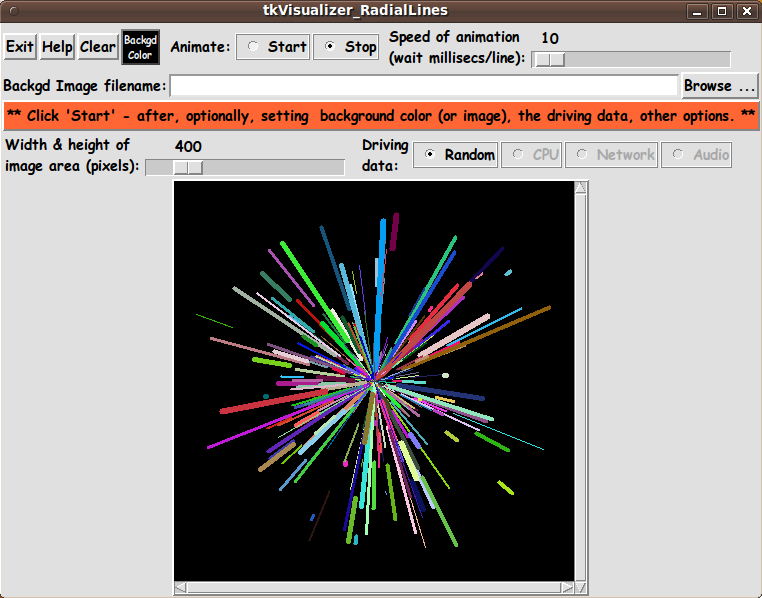762x598 pixels.
Task: Click the tkVisualizer_RadialLines title bar text
Action: click(x=355, y=10)
